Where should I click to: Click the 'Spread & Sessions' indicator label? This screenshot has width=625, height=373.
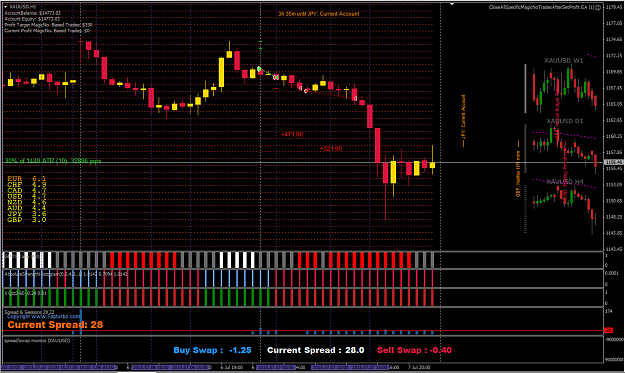click(29, 312)
